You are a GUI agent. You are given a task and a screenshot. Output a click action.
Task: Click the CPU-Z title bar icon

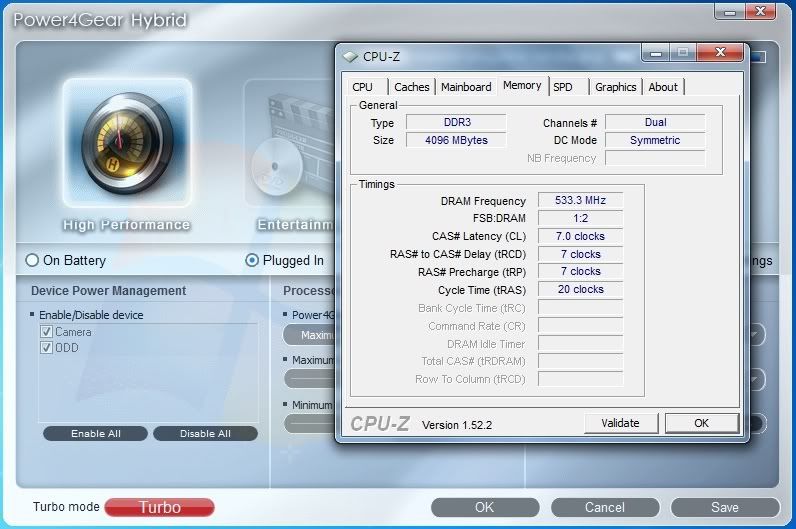(x=351, y=57)
